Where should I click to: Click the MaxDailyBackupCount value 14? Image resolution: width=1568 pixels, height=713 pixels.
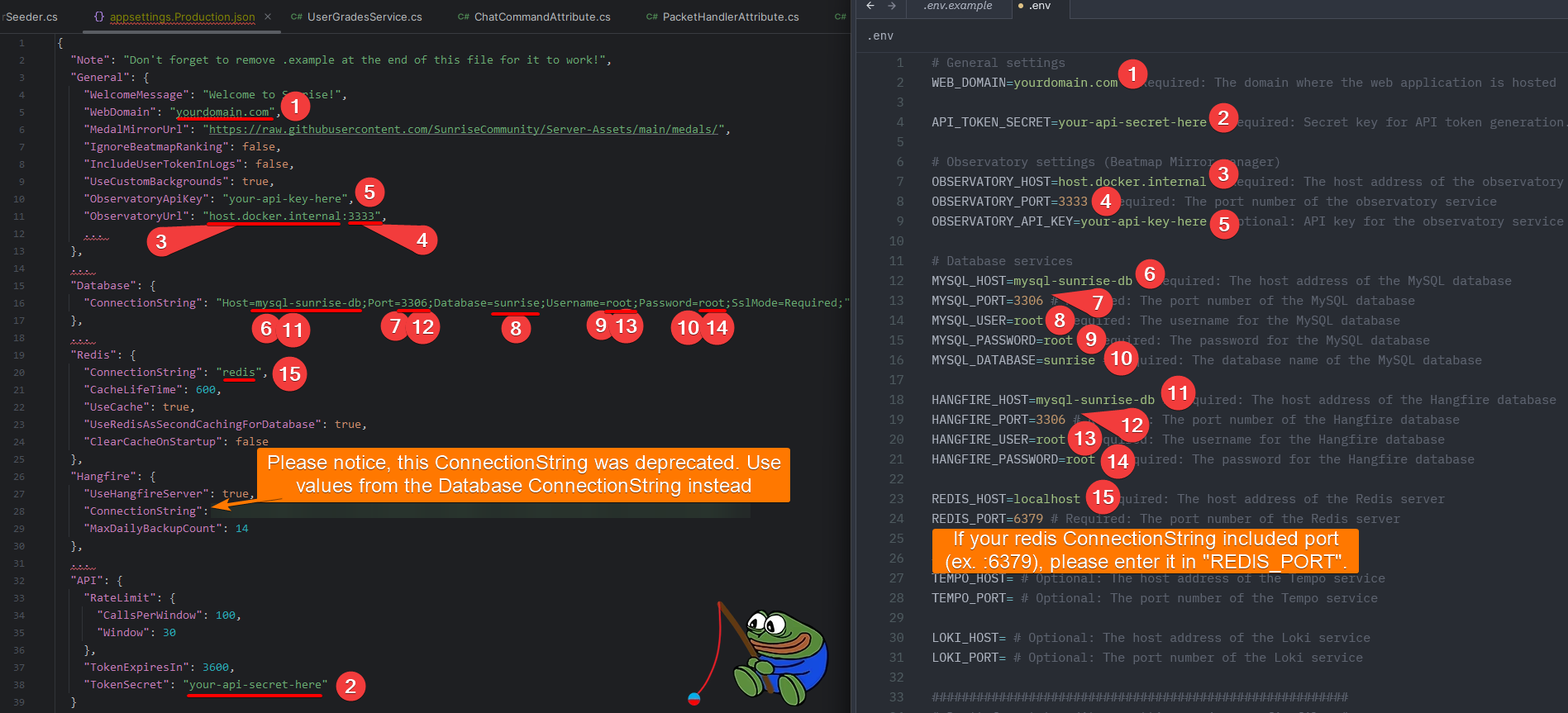click(x=241, y=529)
